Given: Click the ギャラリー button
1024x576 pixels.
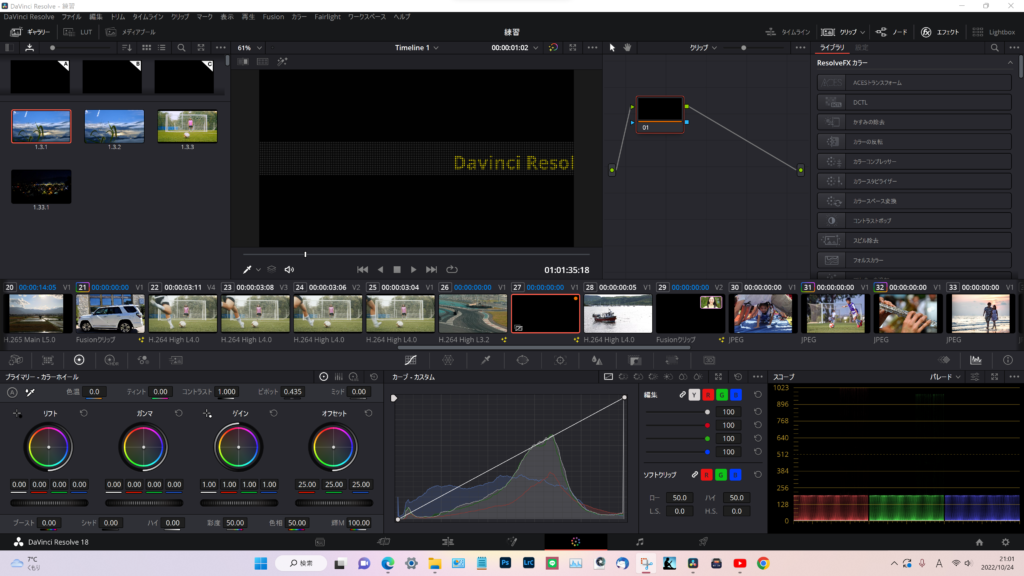Looking at the screenshot, I should point(31,32).
